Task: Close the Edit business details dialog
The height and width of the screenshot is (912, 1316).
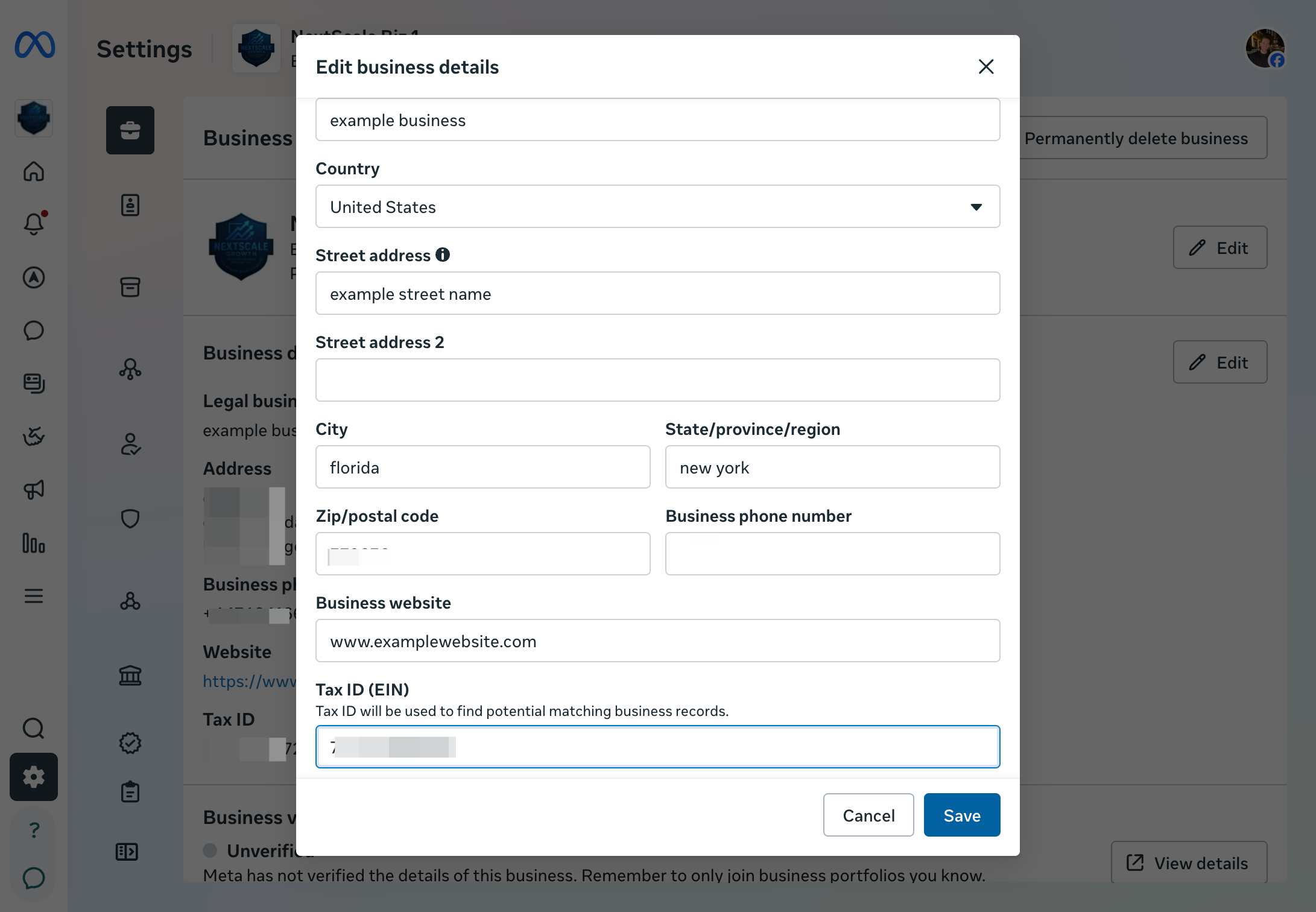Action: (986, 66)
